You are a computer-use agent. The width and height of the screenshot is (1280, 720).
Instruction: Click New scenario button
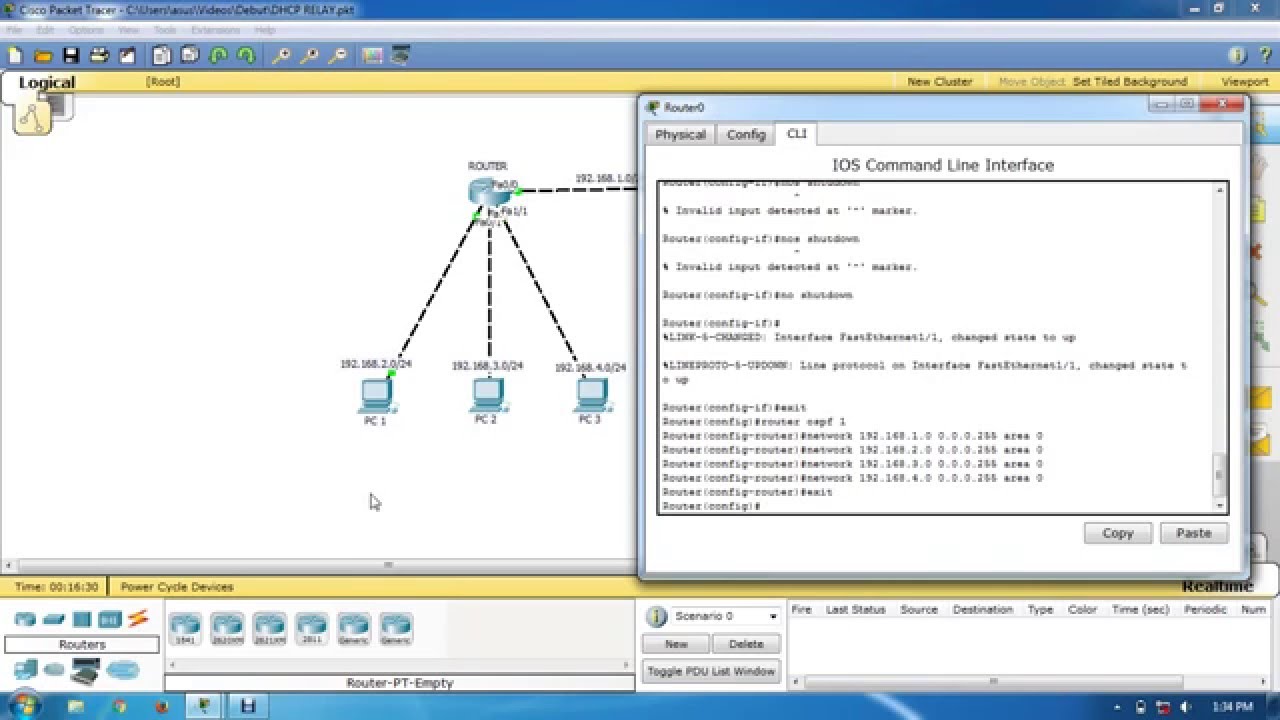click(x=676, y=644)
